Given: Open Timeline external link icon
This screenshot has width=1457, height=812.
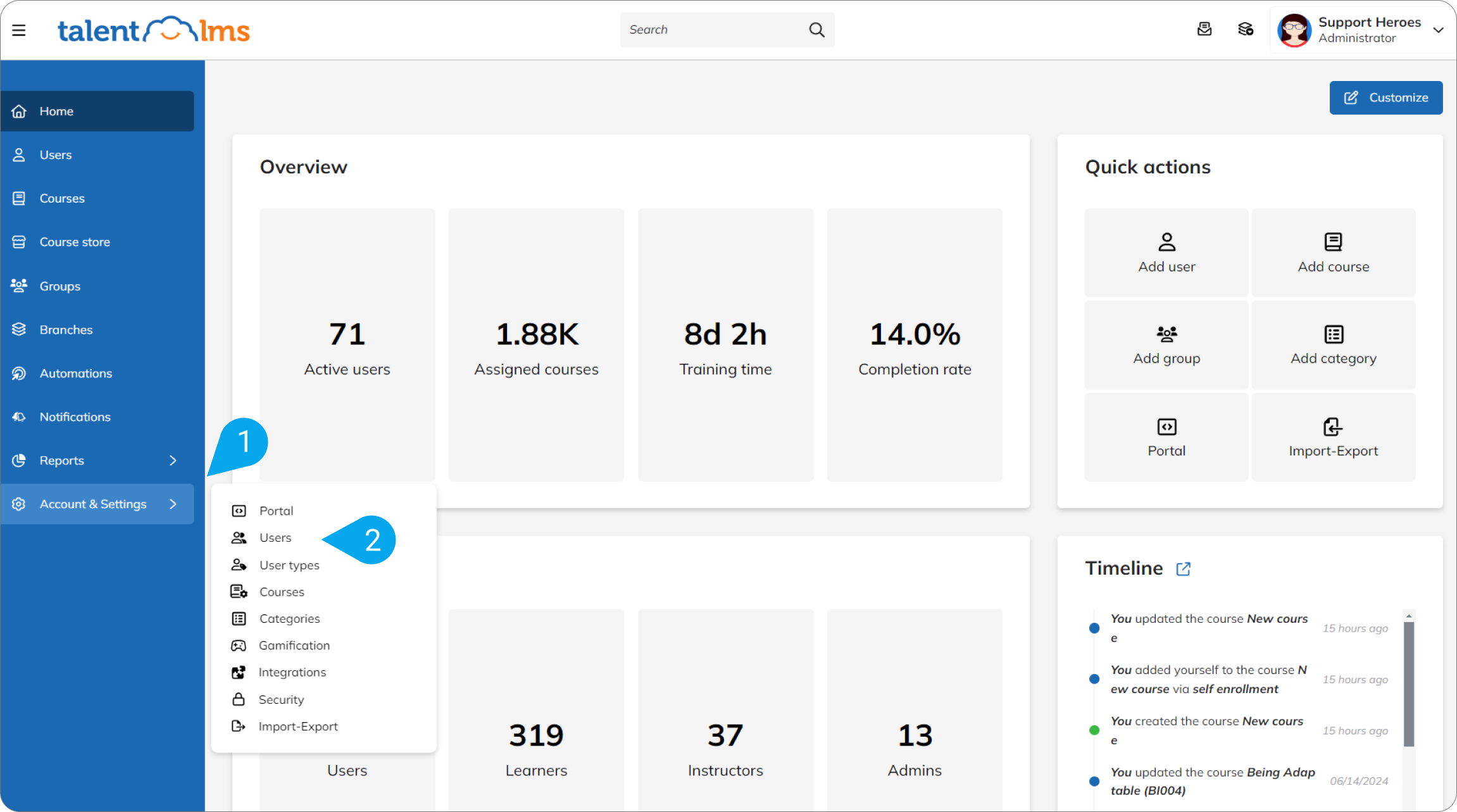Looking at the screenshot, I should 1184,569.
